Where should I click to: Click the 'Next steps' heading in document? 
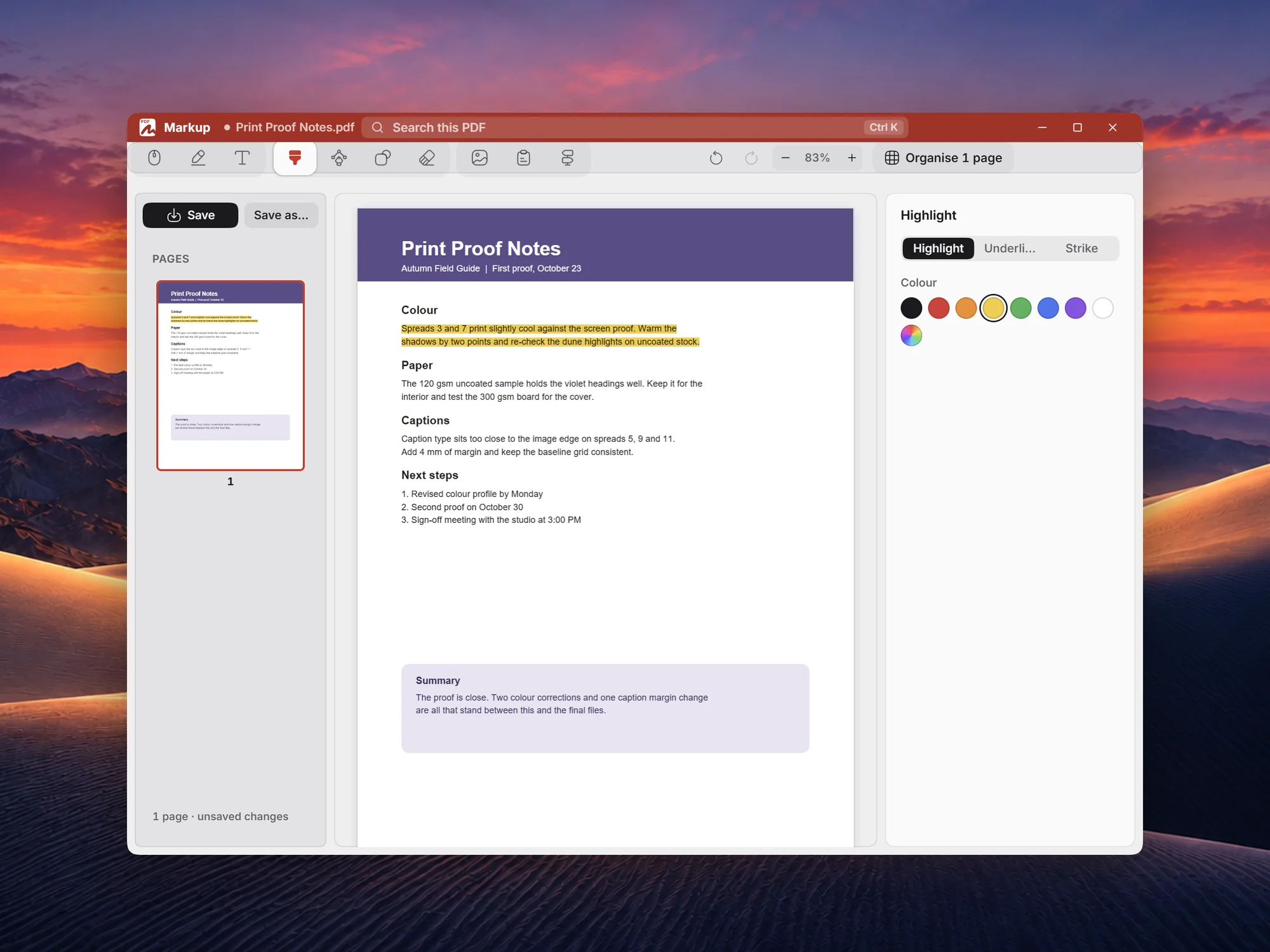[x=430, y=475]
